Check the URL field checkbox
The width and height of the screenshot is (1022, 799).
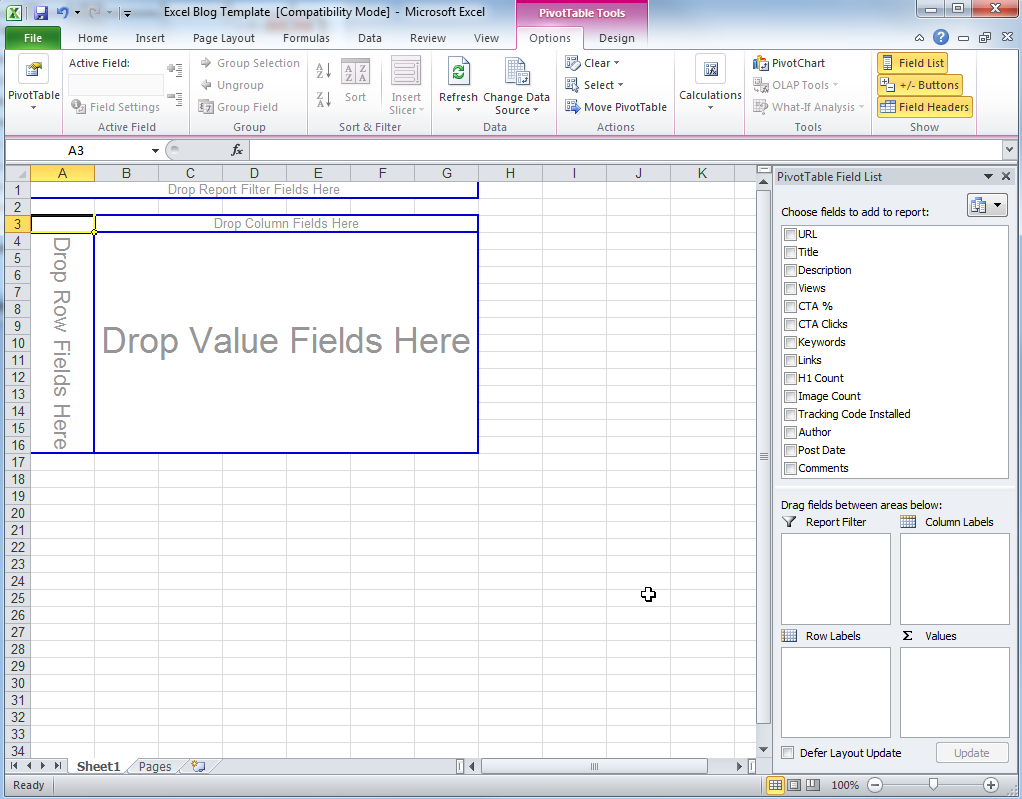point(790,235)
